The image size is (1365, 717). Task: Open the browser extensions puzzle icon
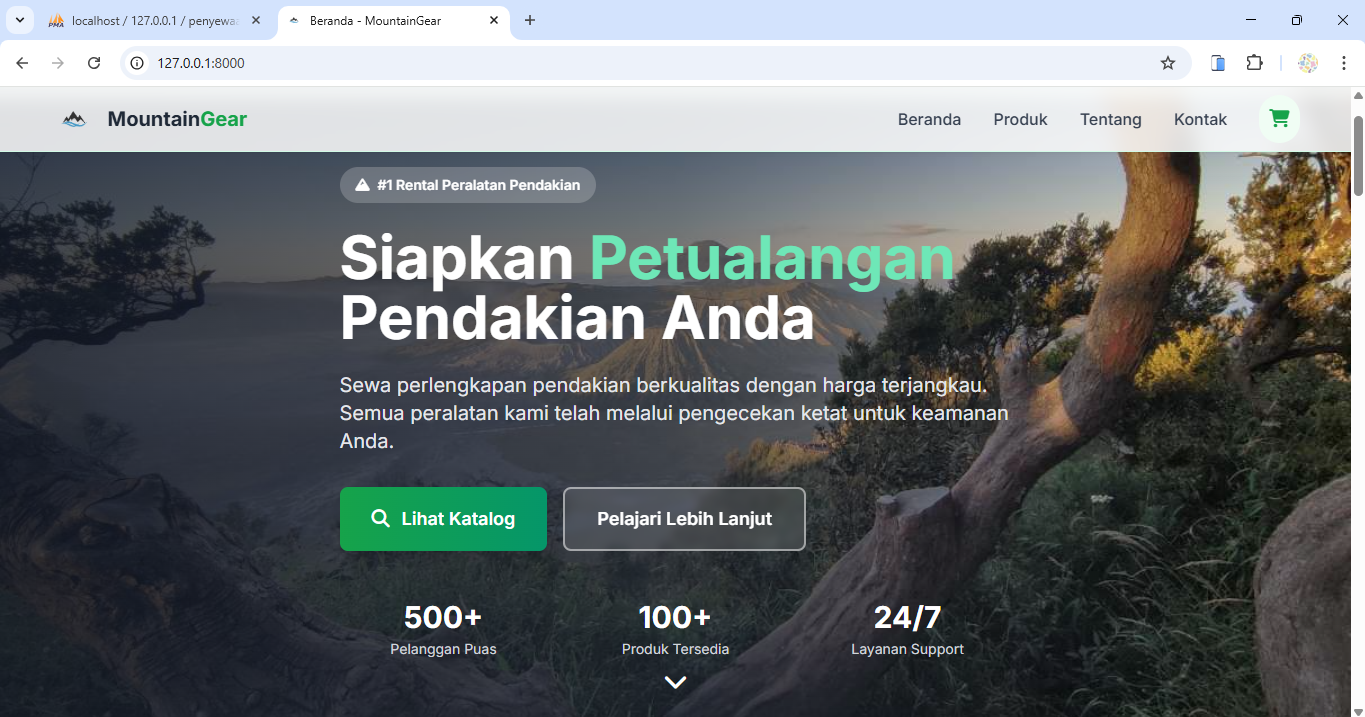click(x=1254, y=62)
